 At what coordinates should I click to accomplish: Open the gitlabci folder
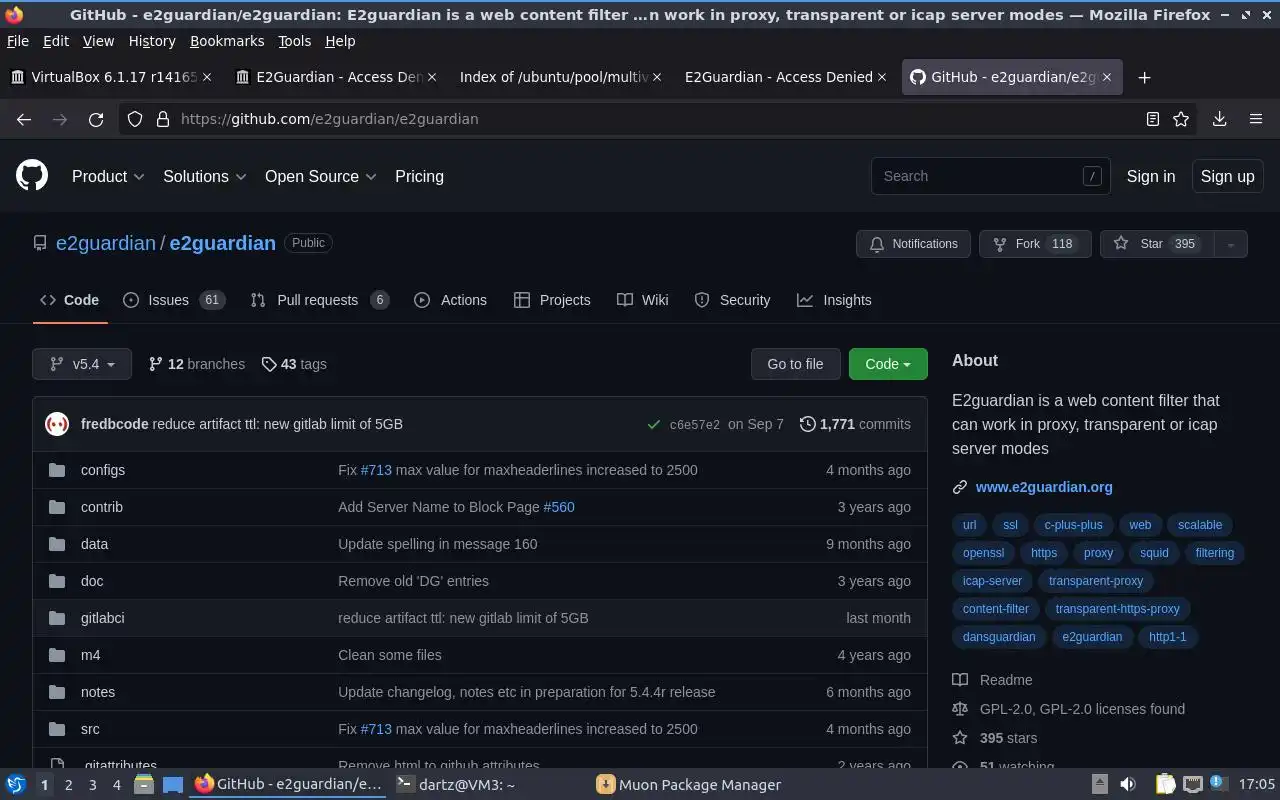tap(102, 618)
